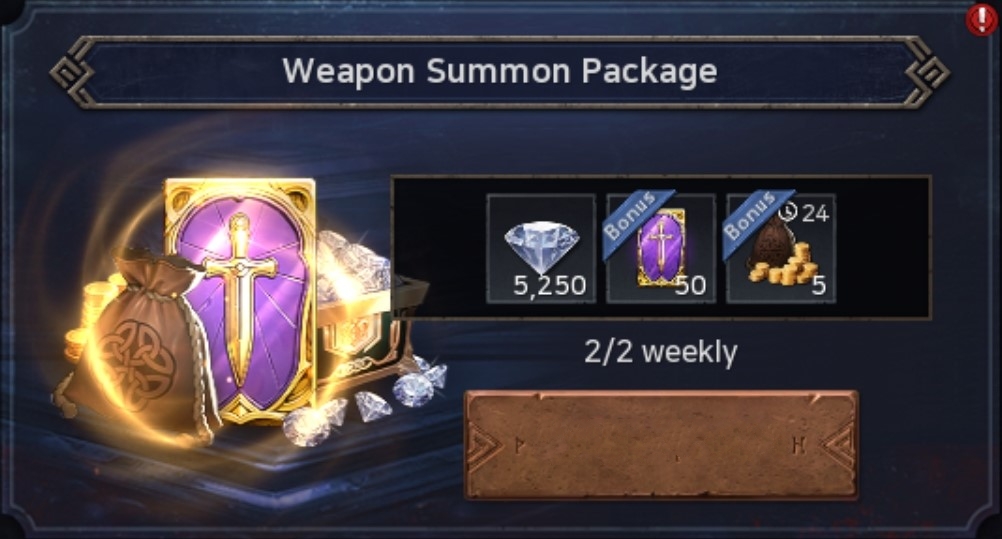Click the right chevron engraving on the copper button
1002x539 pixels.
835,446
